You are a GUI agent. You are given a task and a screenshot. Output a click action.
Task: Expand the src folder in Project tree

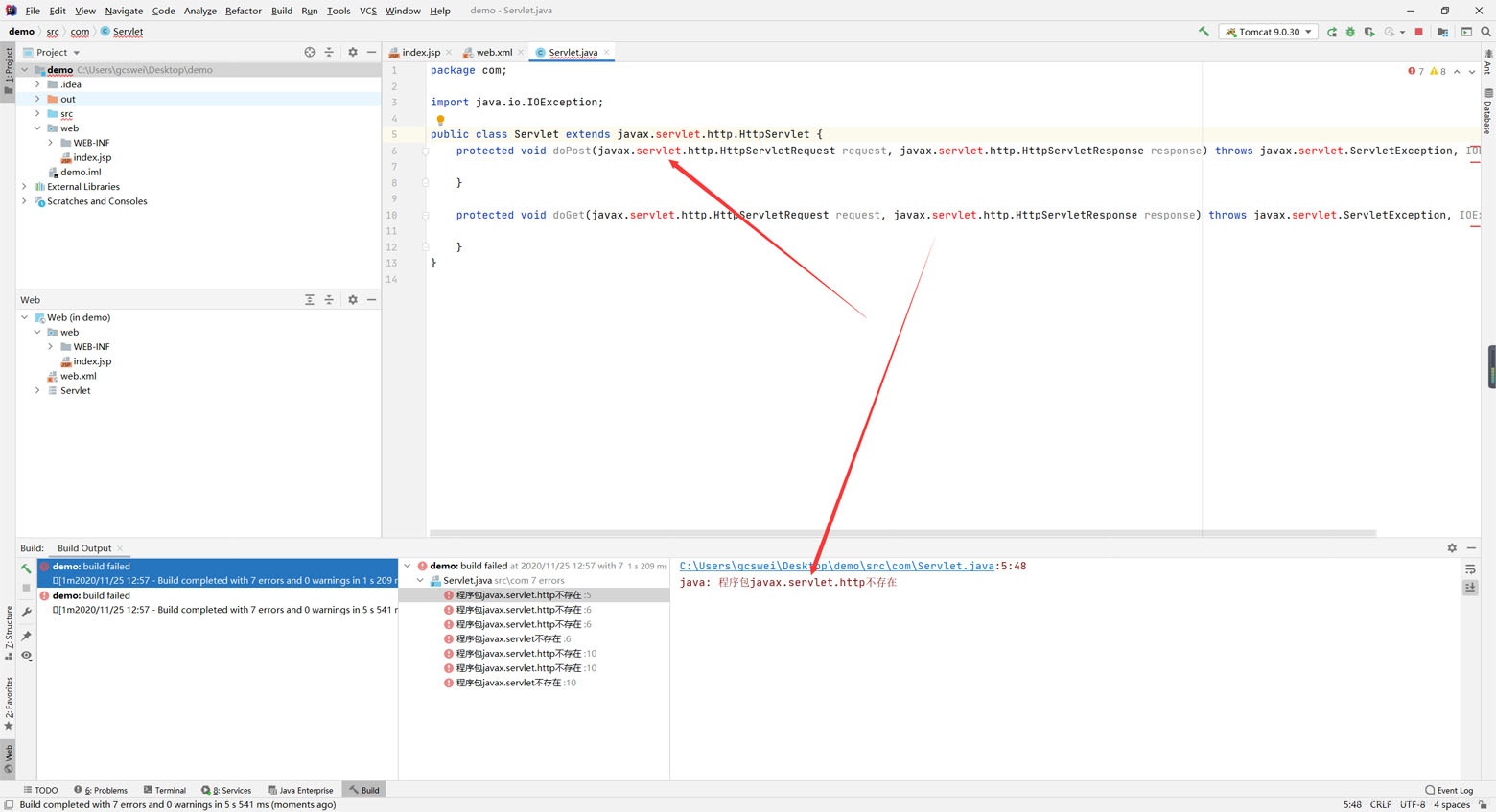tap(38, 113)
